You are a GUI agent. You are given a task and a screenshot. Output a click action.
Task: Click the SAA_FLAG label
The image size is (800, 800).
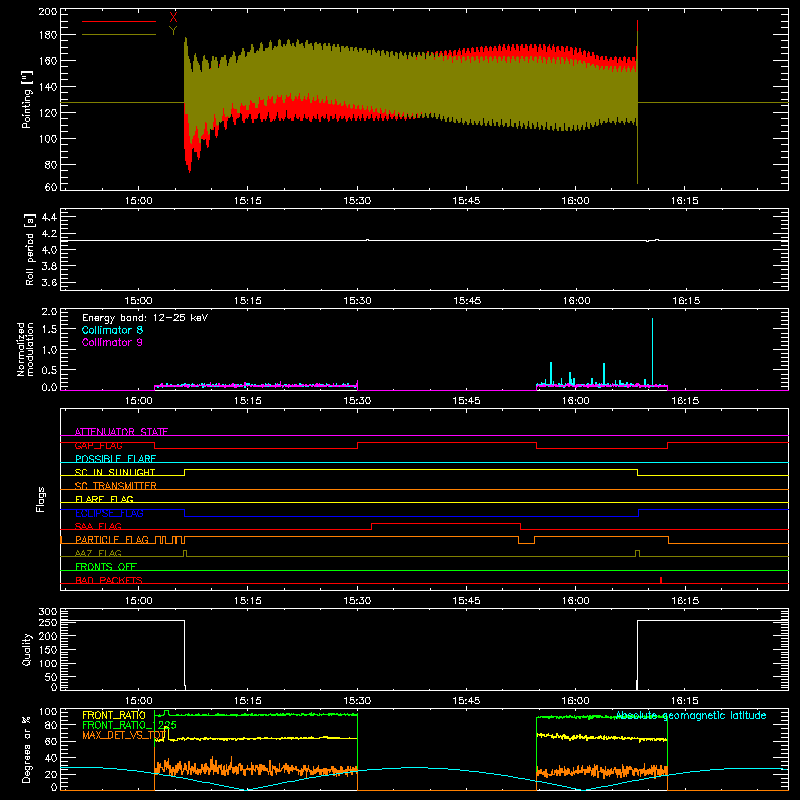tap(98, 526)
